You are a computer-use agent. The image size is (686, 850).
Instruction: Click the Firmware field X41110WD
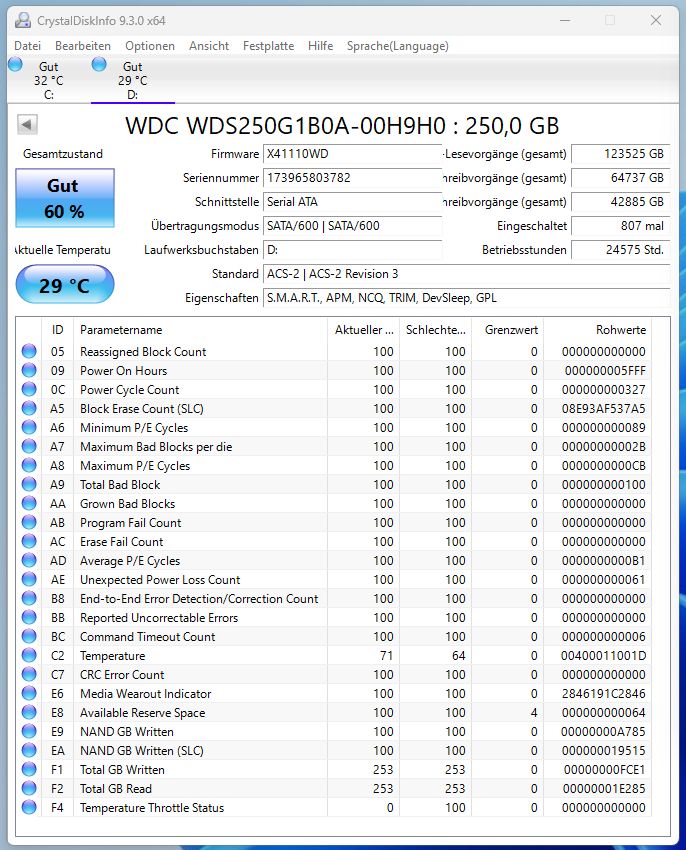352,154
